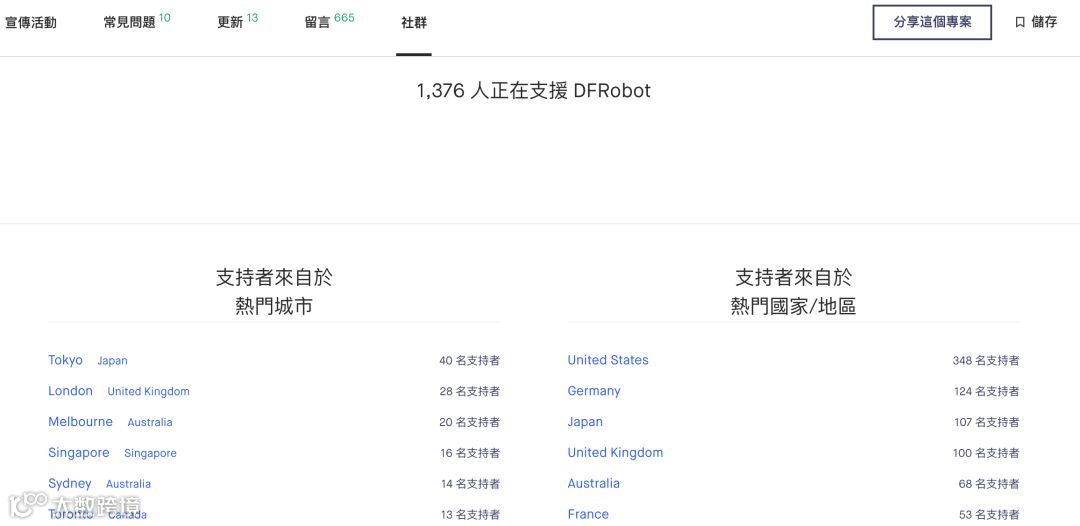Click the 68 名支持者 Australia count
The image size is (1080, 526).
tap(989, 485)
